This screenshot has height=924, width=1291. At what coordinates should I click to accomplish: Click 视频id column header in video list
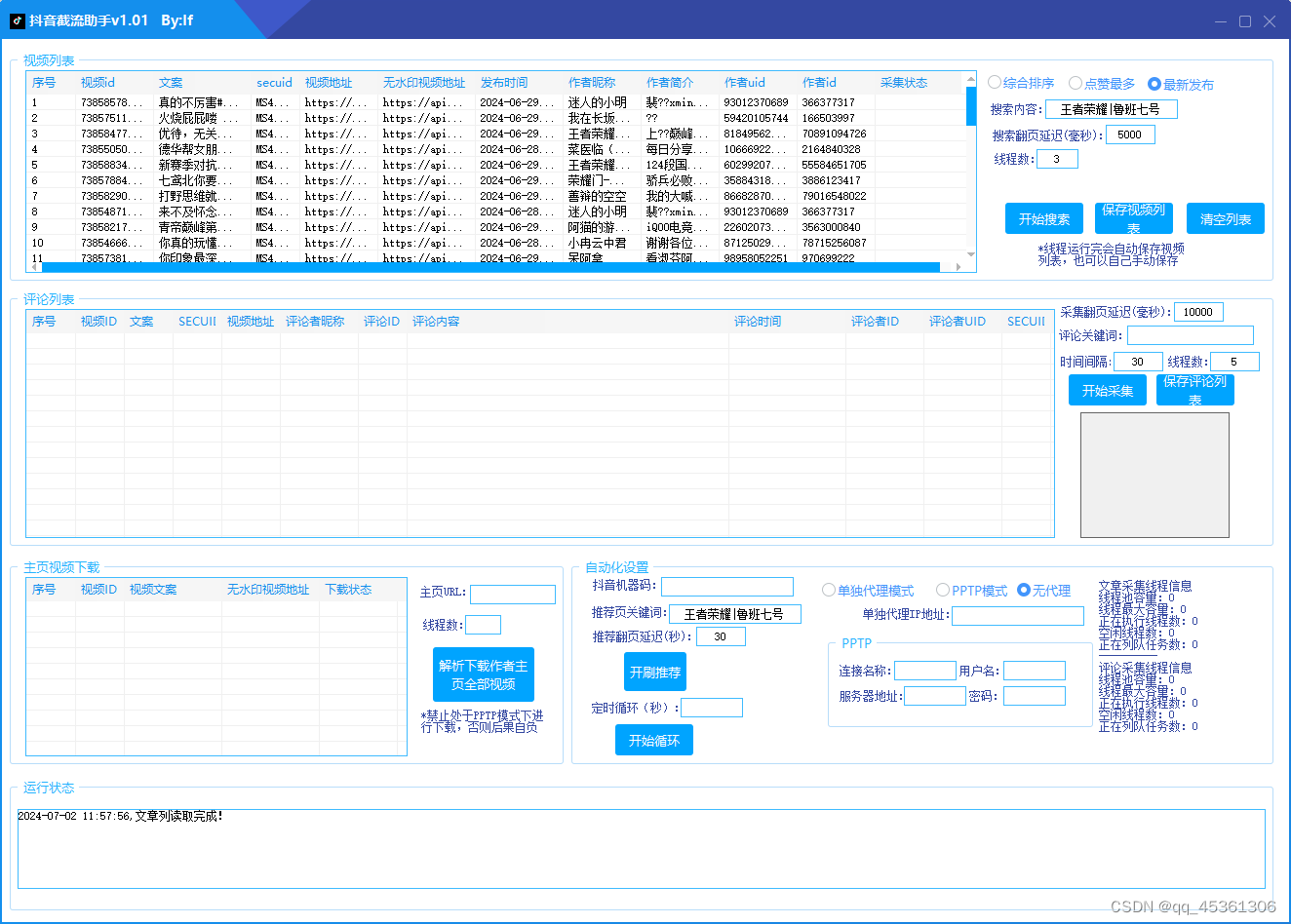click(98, 83)
